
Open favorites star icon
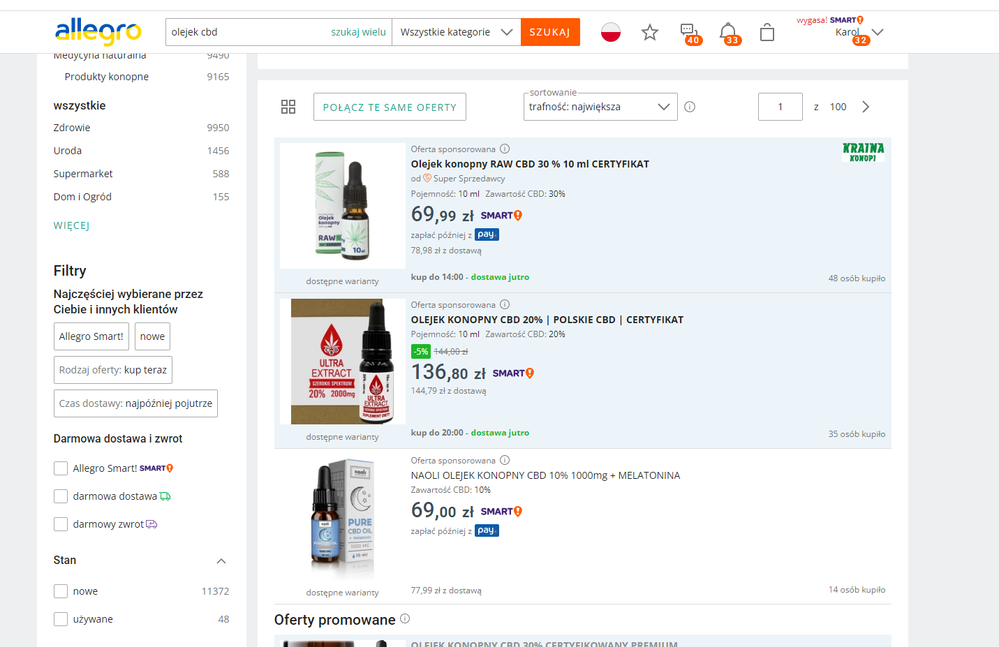pos(649,32)
